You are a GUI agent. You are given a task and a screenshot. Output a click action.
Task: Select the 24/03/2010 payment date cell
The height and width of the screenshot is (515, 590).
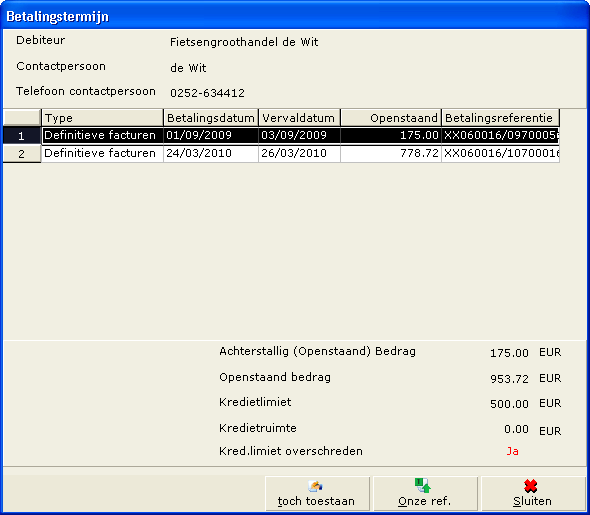211,153
